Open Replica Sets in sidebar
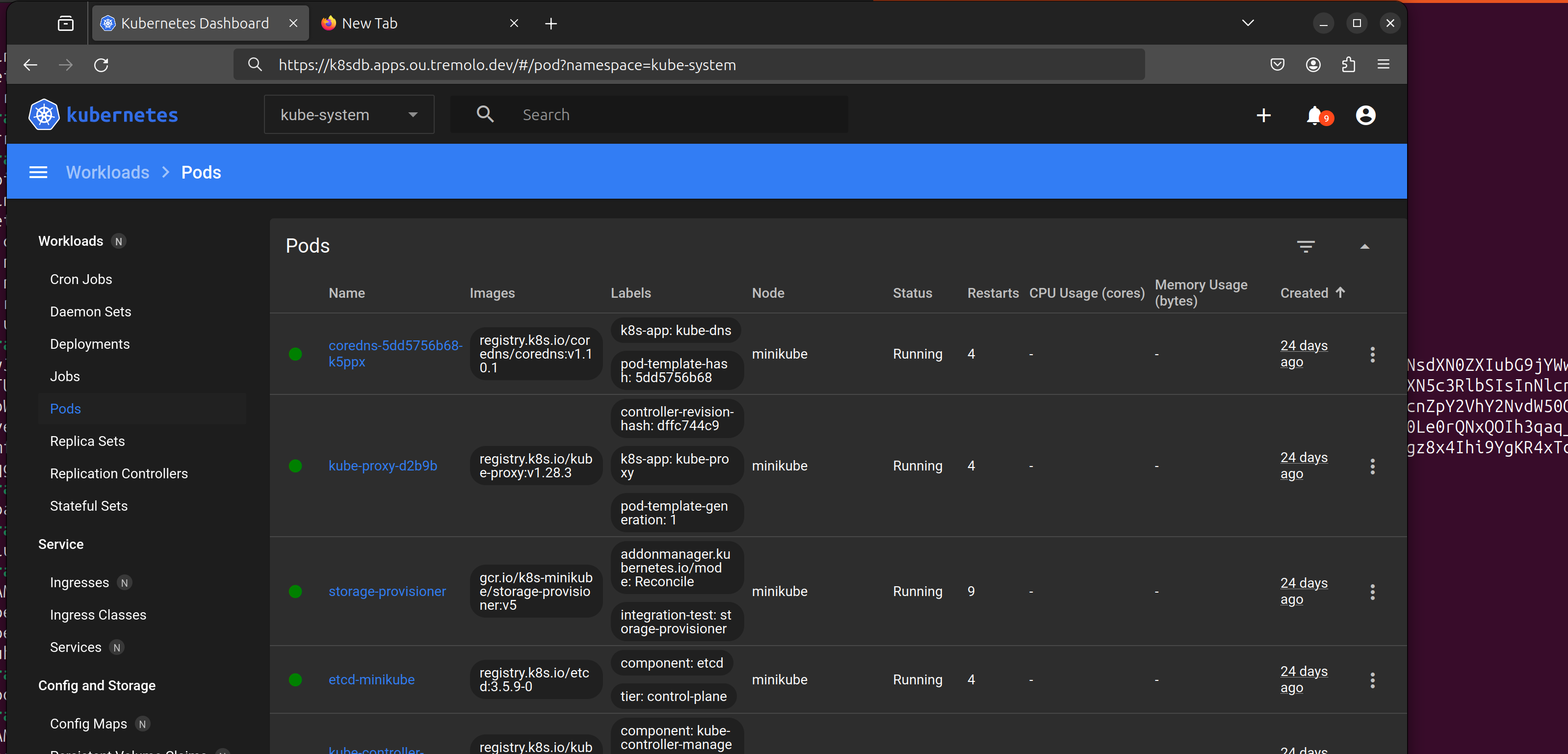The image size is (1568, 754). click(87, 441)
